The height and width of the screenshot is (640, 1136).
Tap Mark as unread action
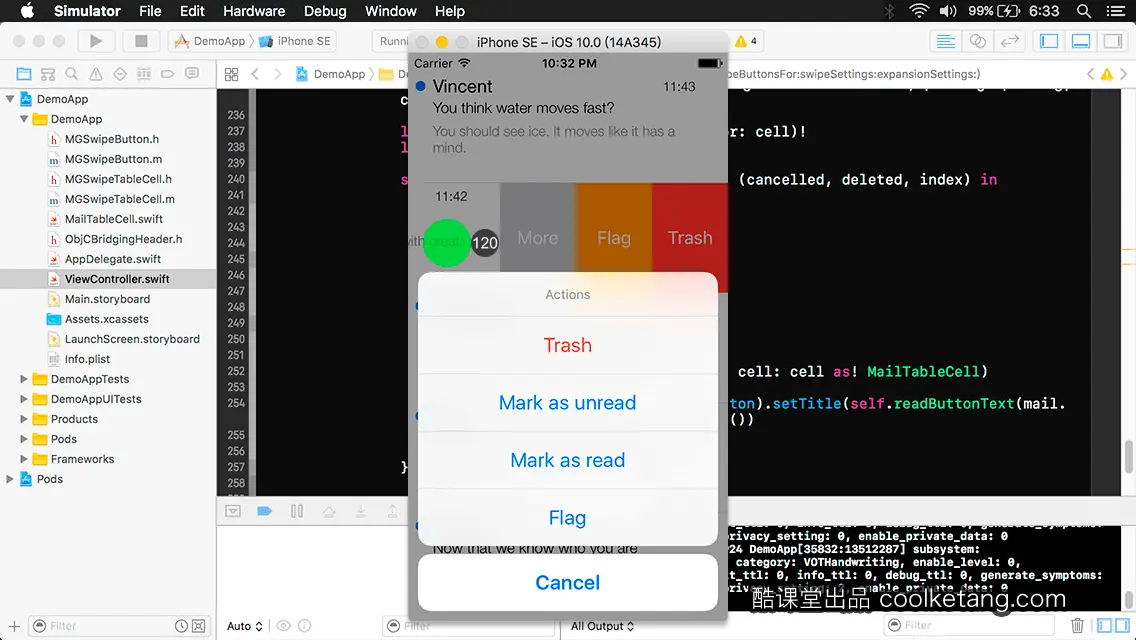[568, 402]
